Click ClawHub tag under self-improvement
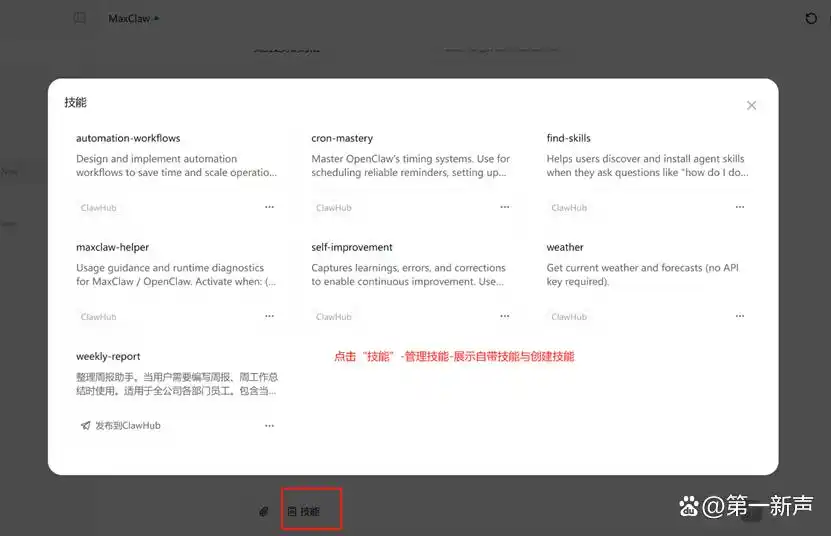831x536 pixels. coord(334,317)
